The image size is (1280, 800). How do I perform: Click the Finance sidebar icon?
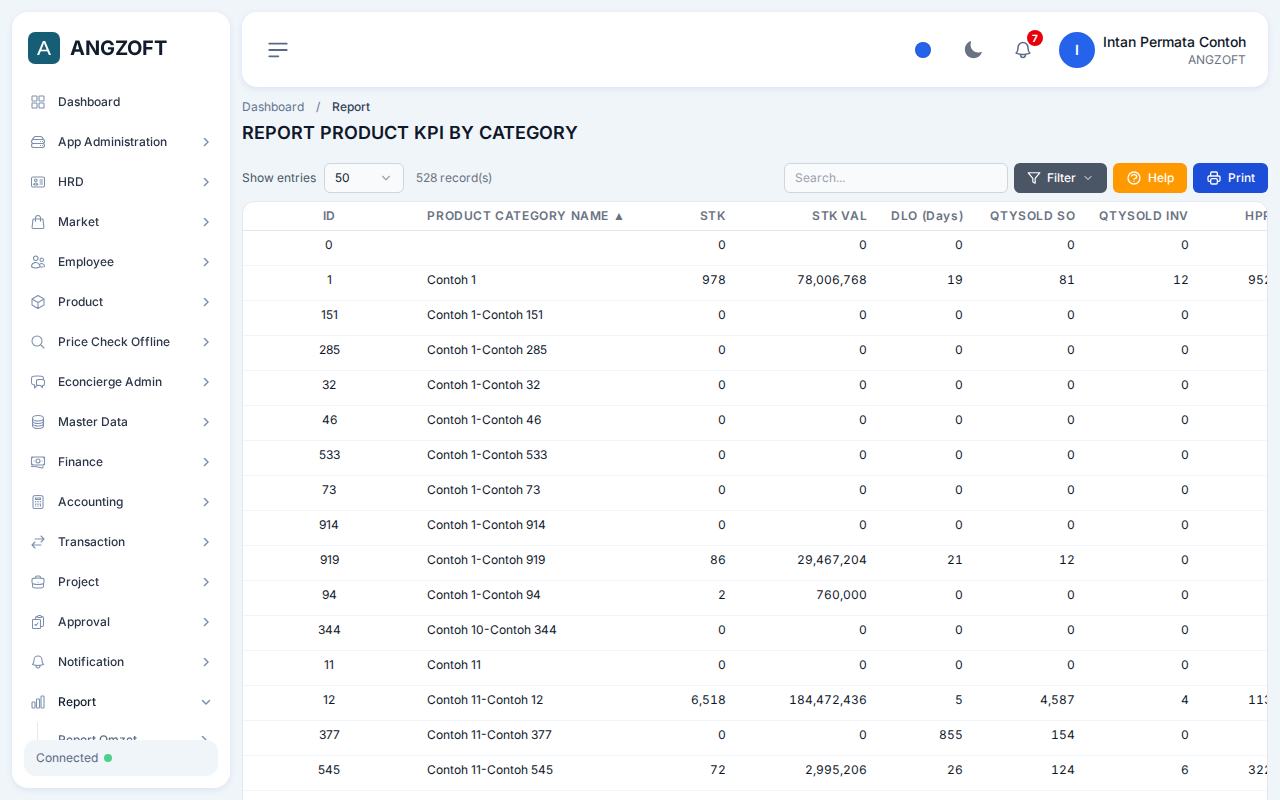pos(38,462)
